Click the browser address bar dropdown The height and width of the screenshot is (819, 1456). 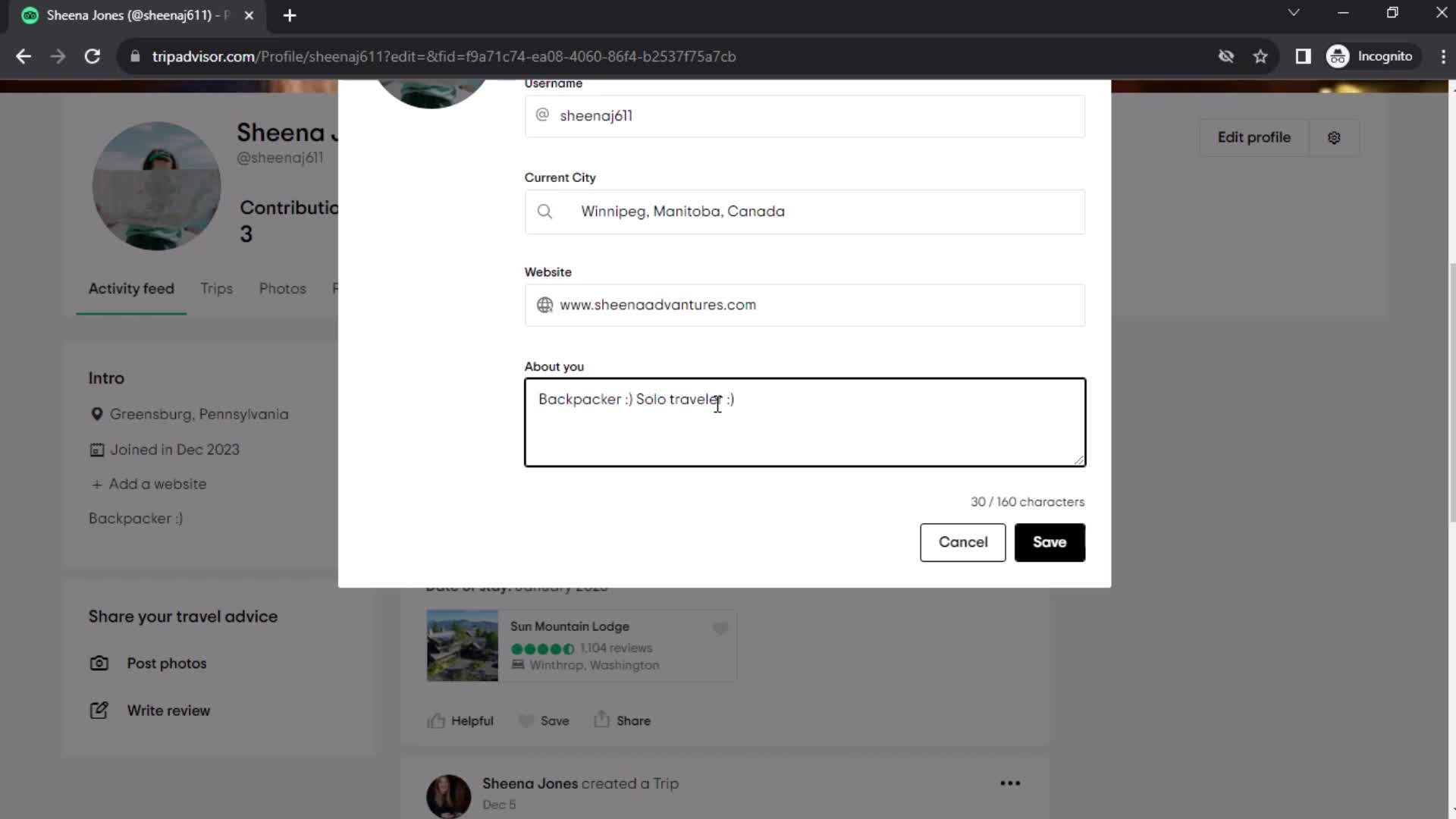pyautogui.click(x=1294, y=15)
